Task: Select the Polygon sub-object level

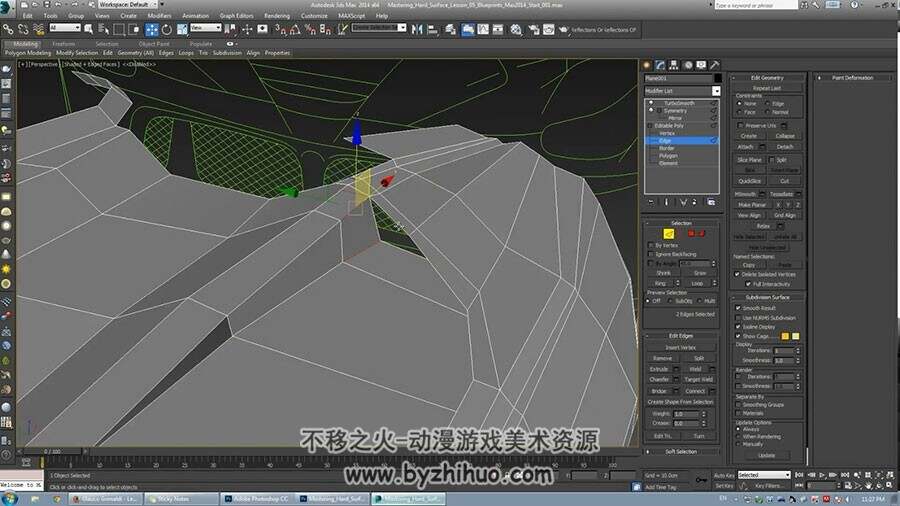Action: point(669,155)
